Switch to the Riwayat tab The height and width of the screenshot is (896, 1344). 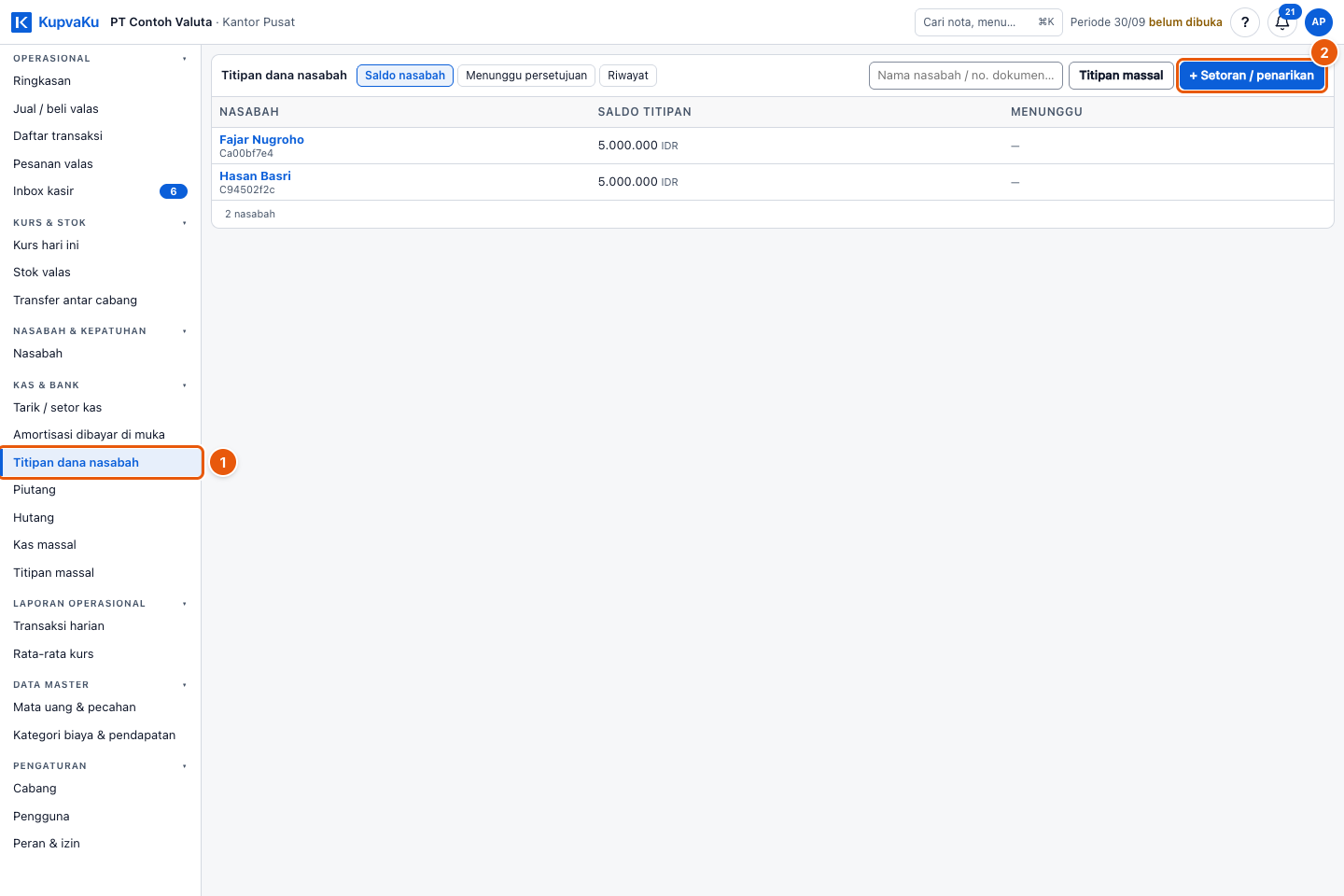tap(628, 76)
